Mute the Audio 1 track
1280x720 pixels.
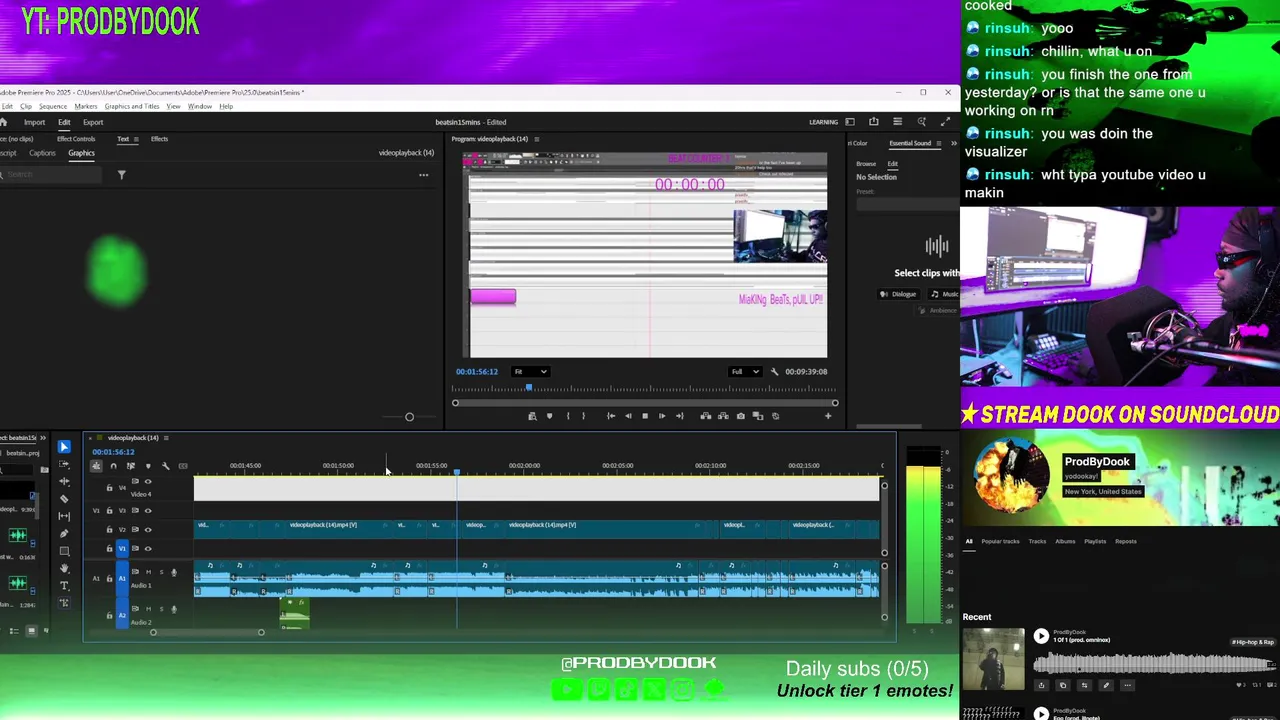coord(148,572)
